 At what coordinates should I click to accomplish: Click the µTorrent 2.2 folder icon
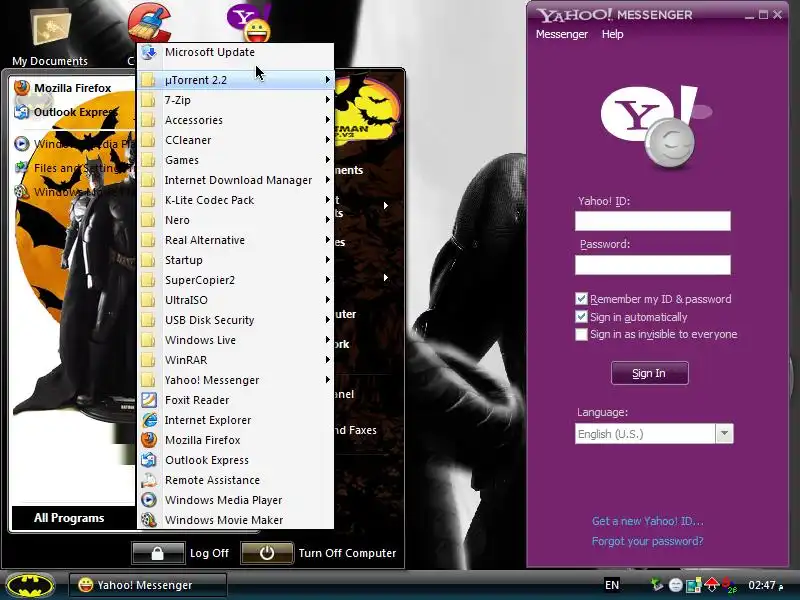(148, 80)
